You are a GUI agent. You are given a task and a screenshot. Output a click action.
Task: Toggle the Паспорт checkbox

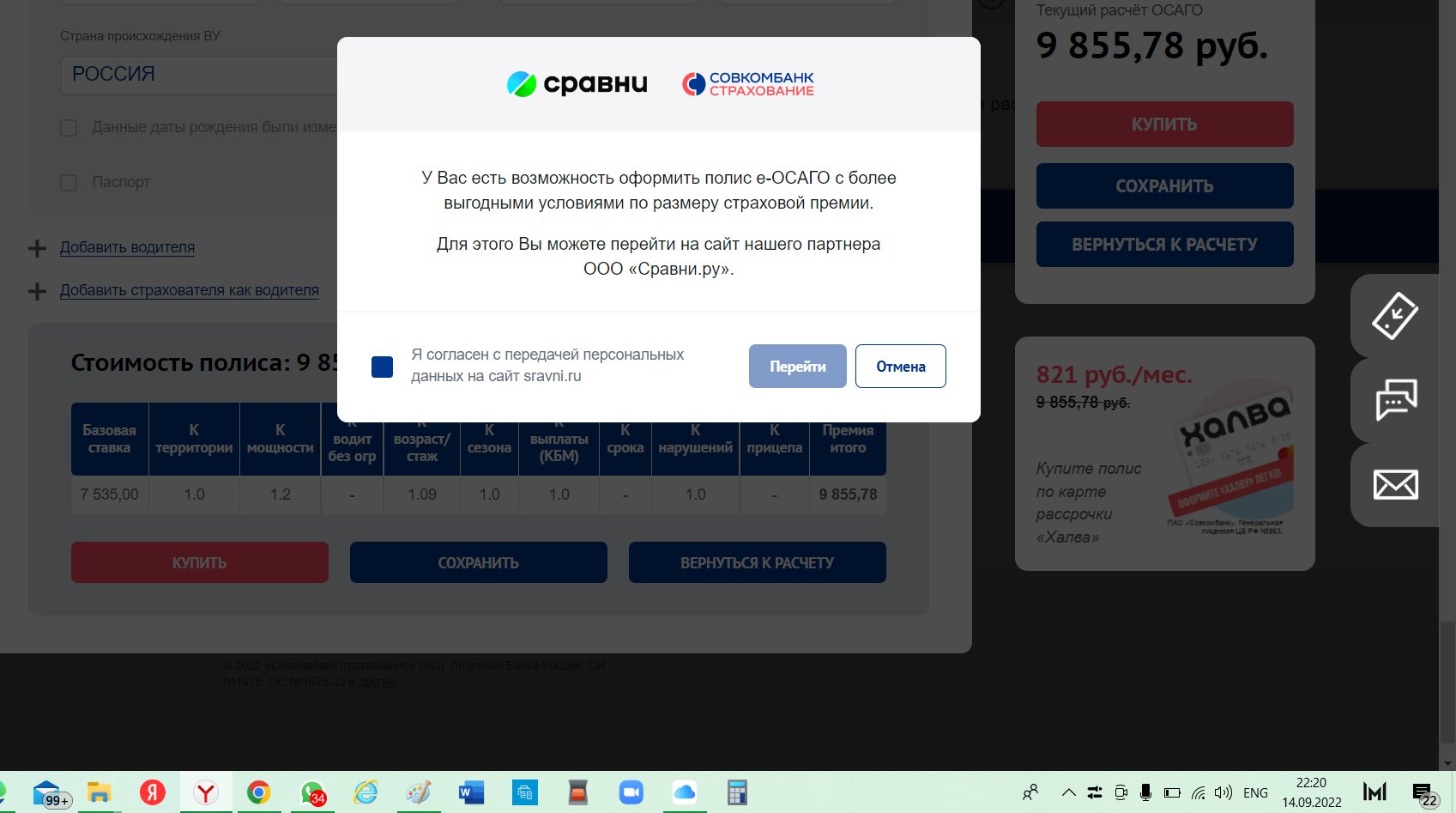pyautogui.click(x=69, y=183)
